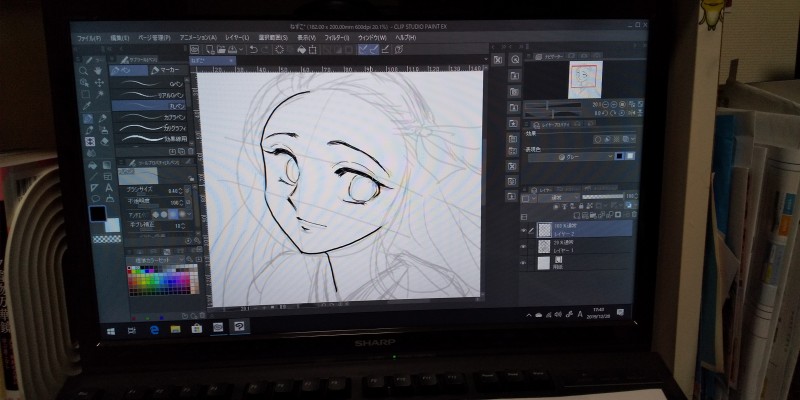The height and width of the screenshot is (400, 800).
Task: Click the Undo arrow in the command bar
Action: (254, 49)
